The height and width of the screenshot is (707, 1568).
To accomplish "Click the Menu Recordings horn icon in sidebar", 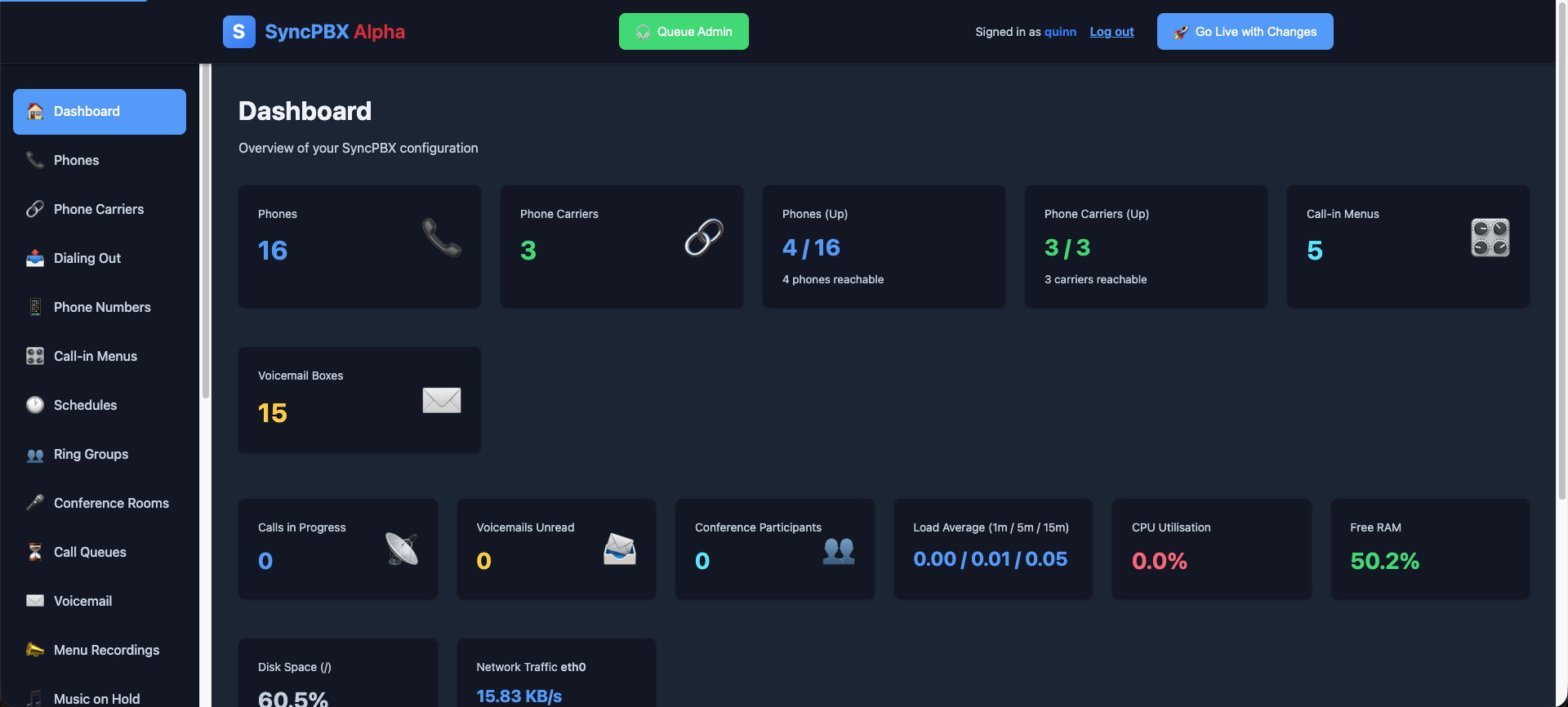I will point(35,650).
